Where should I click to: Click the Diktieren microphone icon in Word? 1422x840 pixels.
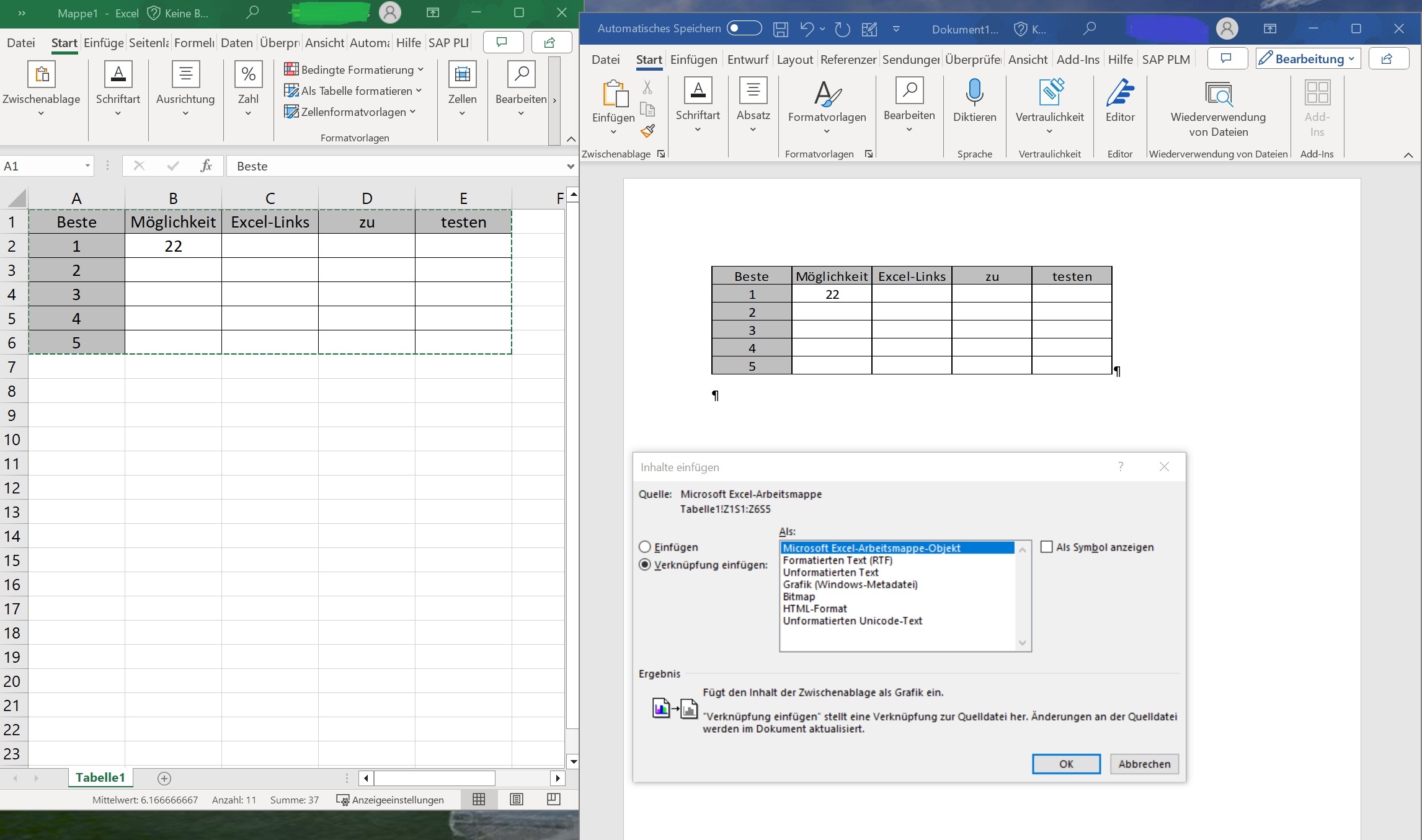[x=974, y=92]
